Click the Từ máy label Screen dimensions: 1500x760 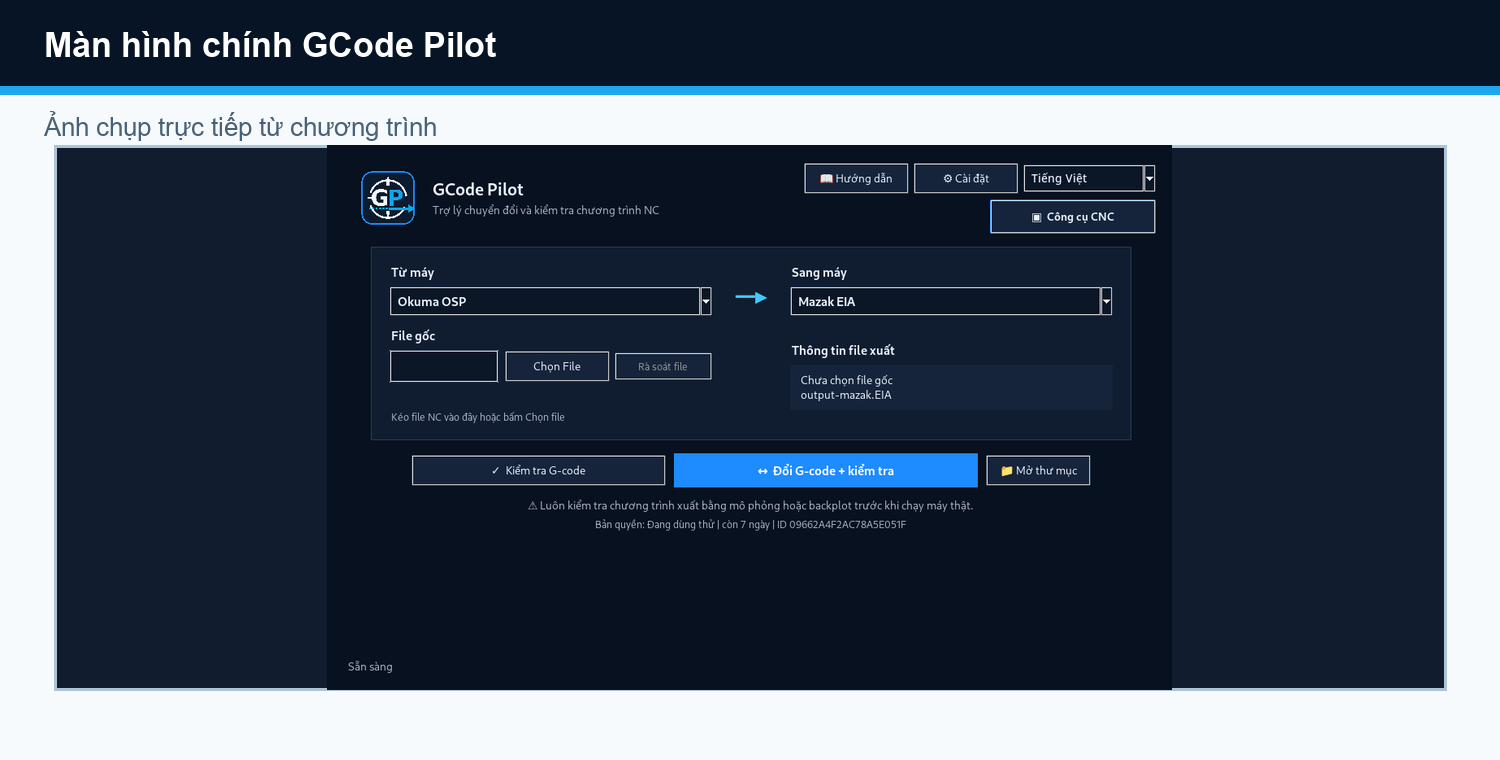(x=412, y=272)
